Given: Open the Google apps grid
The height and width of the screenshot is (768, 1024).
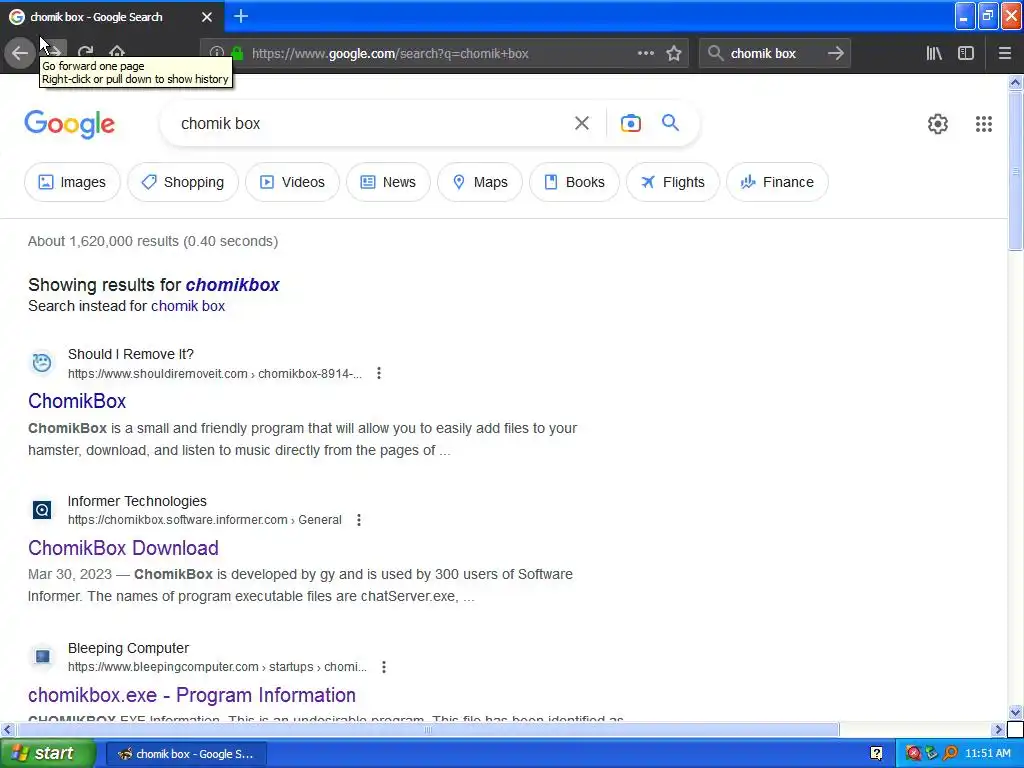Looking at the screenshot, I should 984,124.
